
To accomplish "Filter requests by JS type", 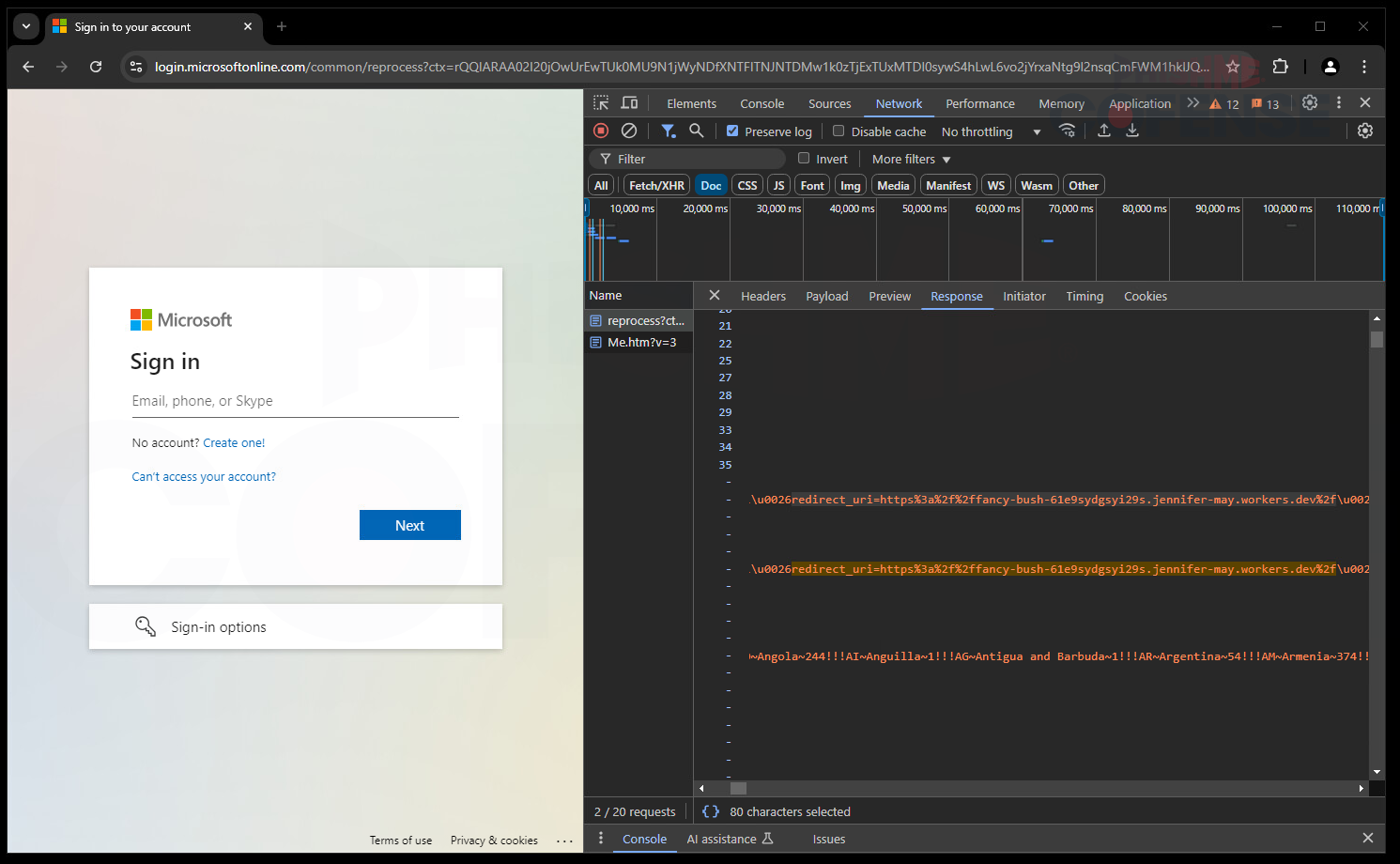I will 778,185.
